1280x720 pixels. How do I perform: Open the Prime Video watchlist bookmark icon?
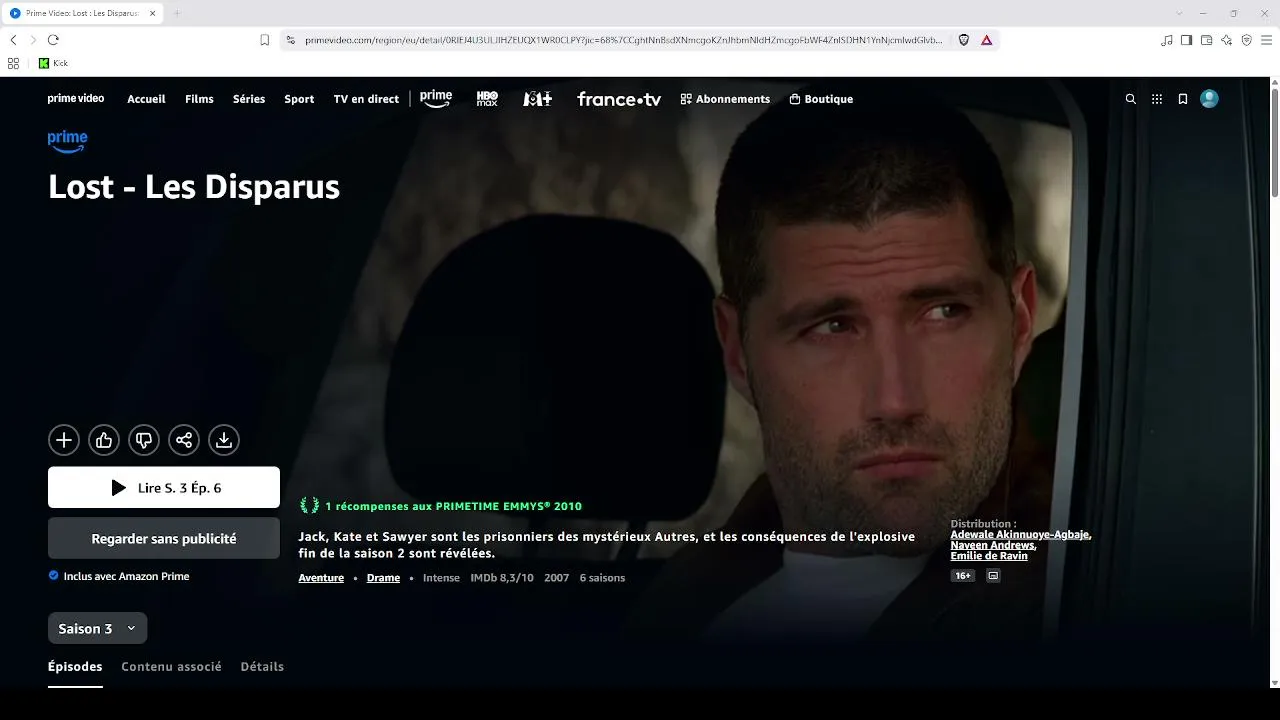point(1183,99)
